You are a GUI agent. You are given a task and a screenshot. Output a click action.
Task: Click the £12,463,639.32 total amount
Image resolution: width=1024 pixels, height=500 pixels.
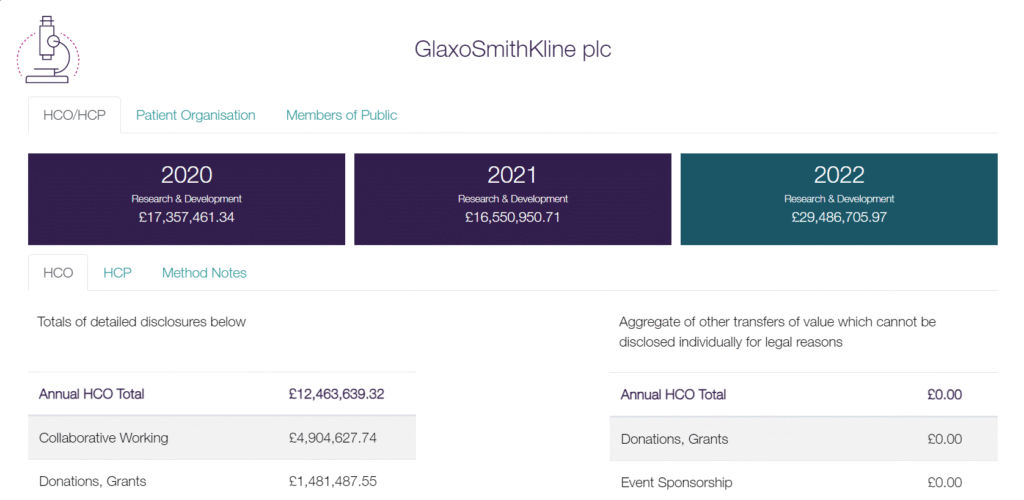pos(336,394)
